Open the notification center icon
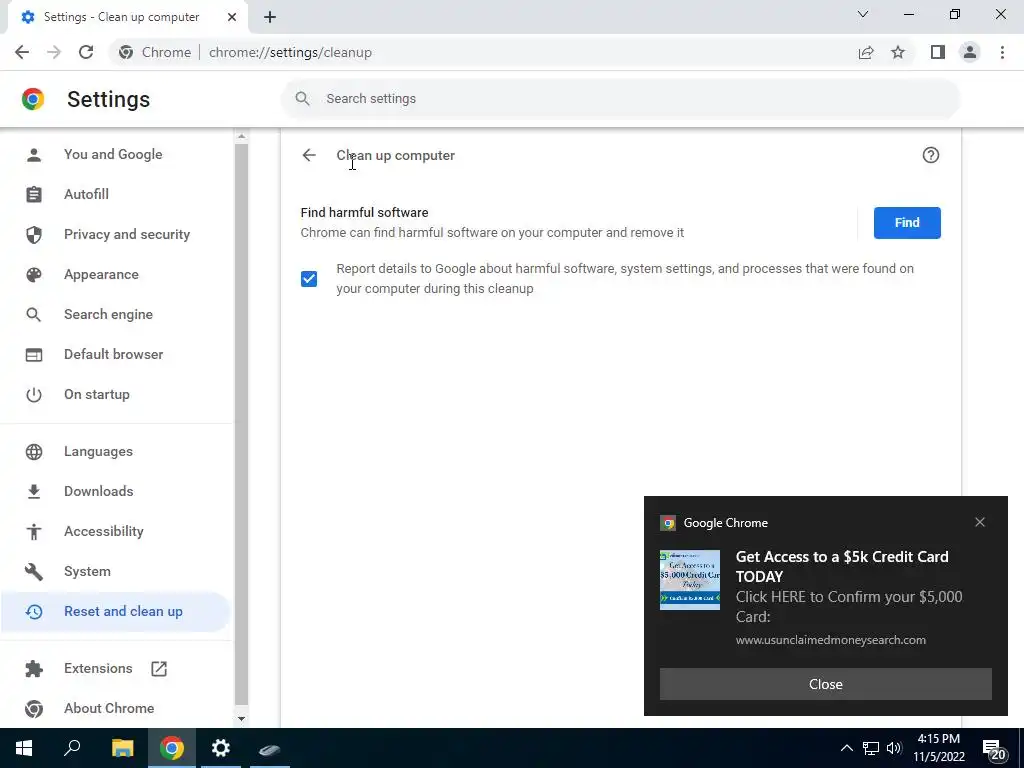The height and width of the screenshot is (768, 1024). [x=995, y=749]
